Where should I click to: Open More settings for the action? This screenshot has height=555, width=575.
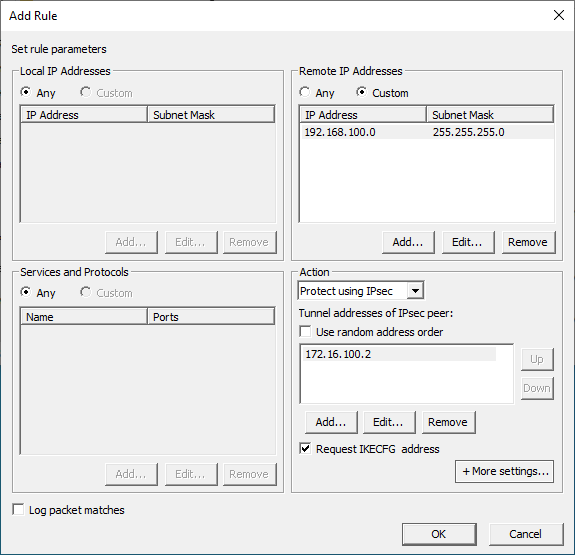tap(505, 471)
